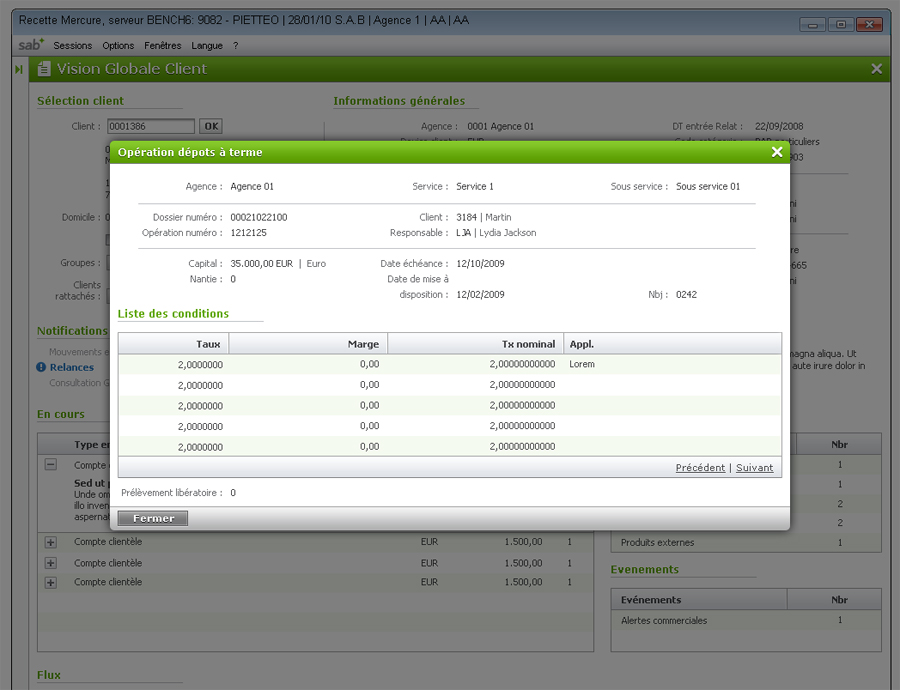Click the sab logo in menu bar
Image resolution: width=900 pixels, height=690 pixels.
(31, 45)
